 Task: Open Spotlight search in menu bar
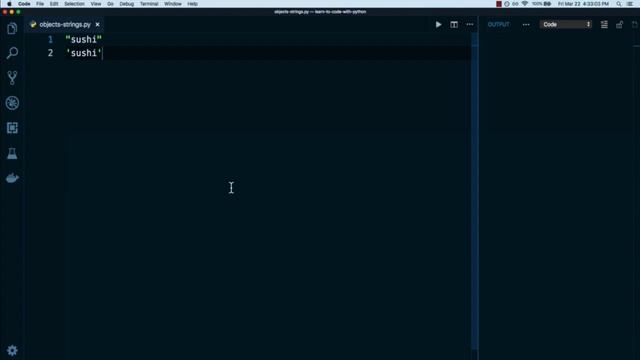click(619, 4)
